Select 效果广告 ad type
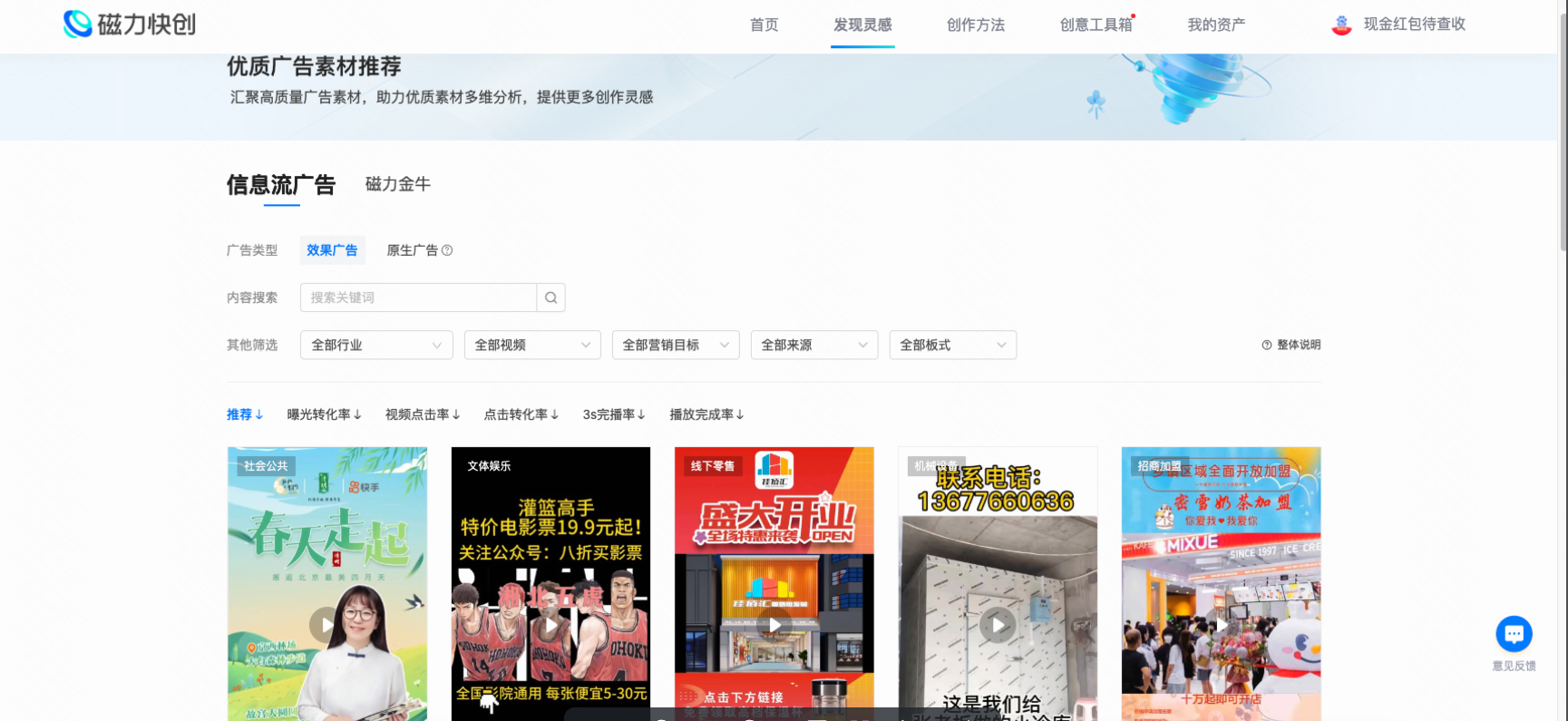Viewport: 1568px width, 721px height. point(332,250)
